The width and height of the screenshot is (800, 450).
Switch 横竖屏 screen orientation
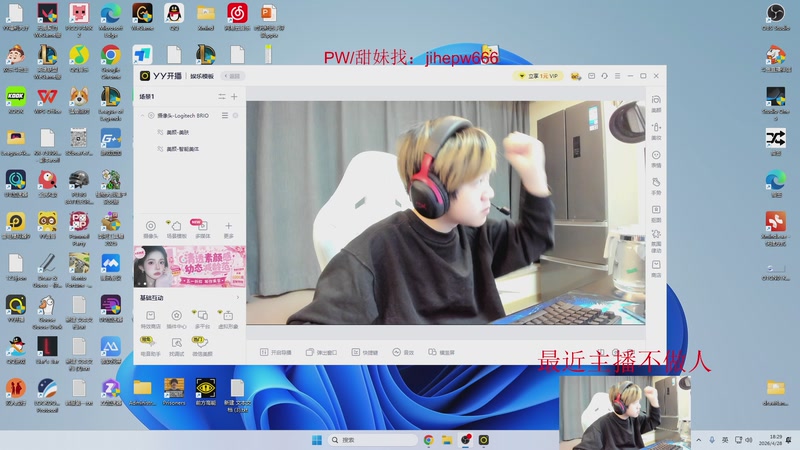pos(441,353)
